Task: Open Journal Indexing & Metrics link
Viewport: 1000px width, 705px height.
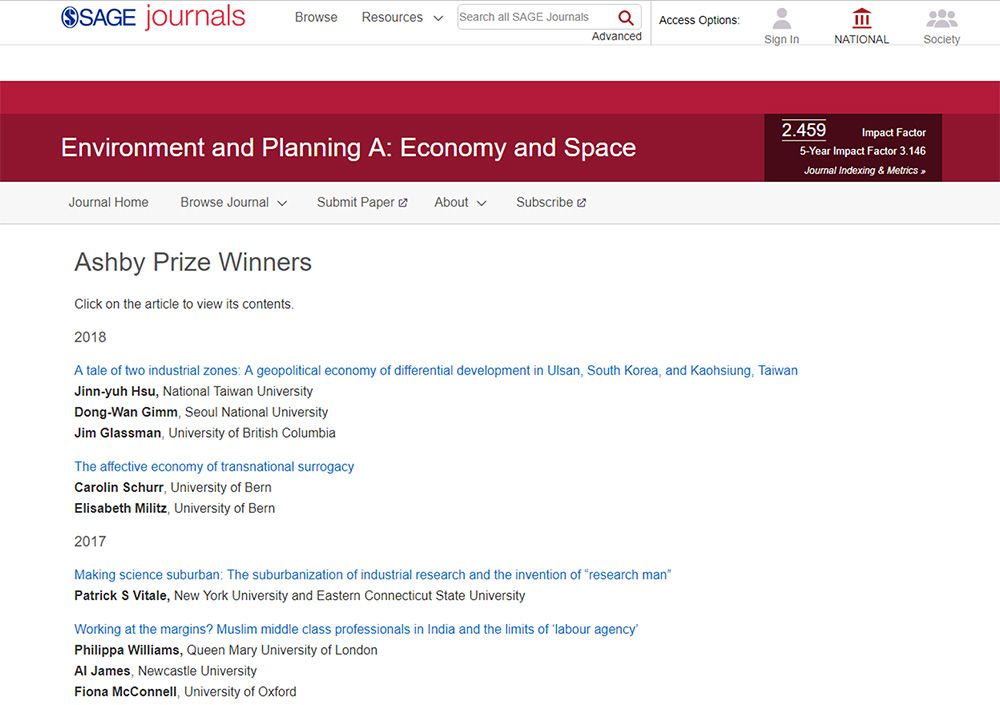Action: (x=864, y=171)
